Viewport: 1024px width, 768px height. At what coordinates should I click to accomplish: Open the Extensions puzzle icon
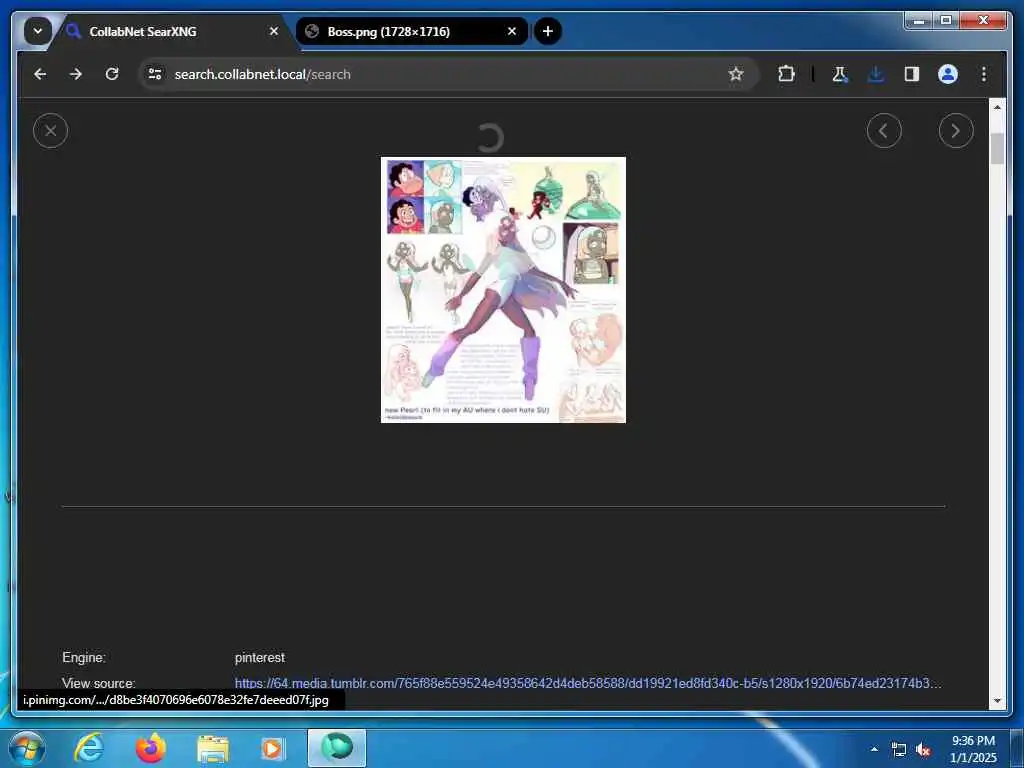786,74
